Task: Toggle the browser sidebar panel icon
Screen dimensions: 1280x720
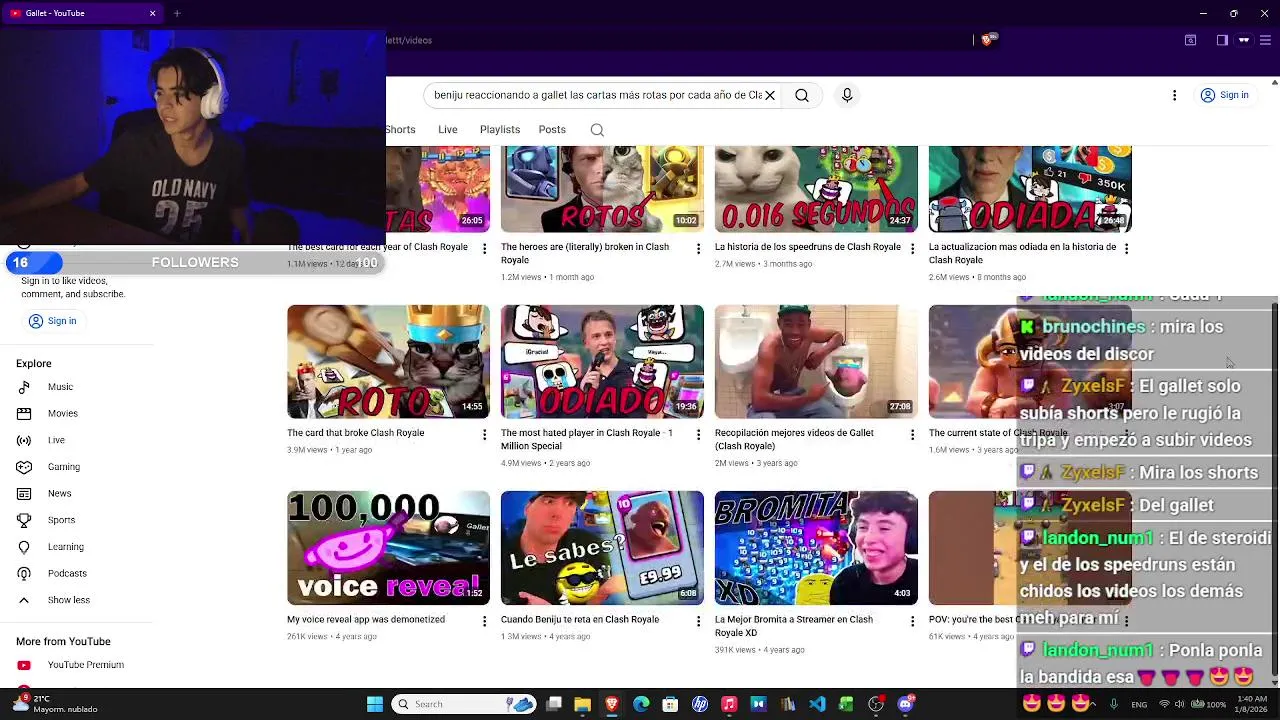Action: point(1222,40)
